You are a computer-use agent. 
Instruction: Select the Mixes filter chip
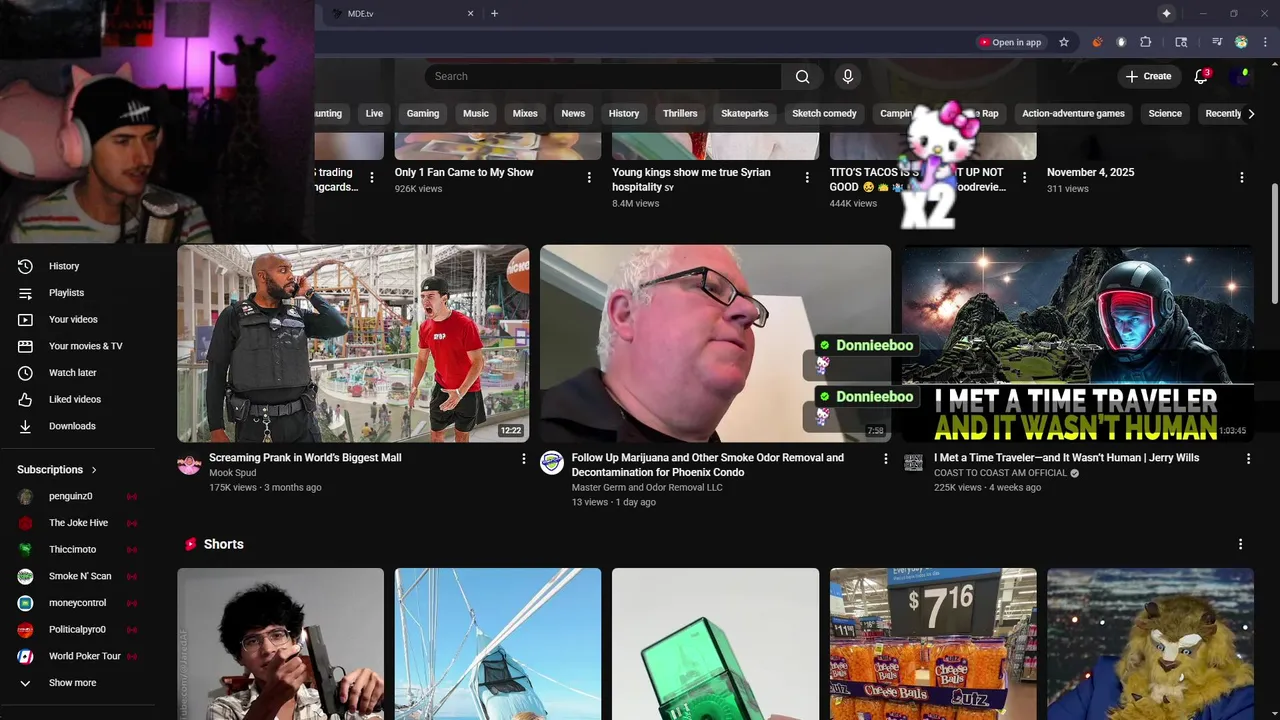tap(525, 114)
